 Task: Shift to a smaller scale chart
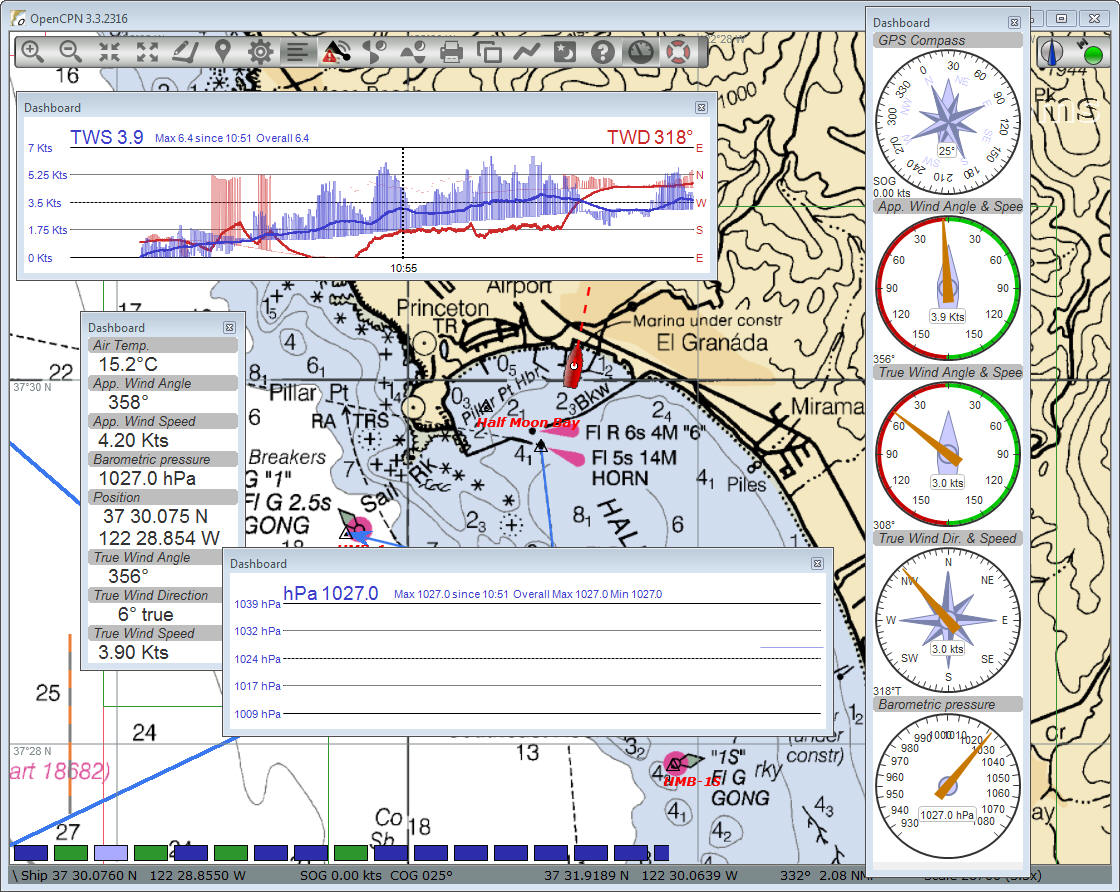[147, 52]
